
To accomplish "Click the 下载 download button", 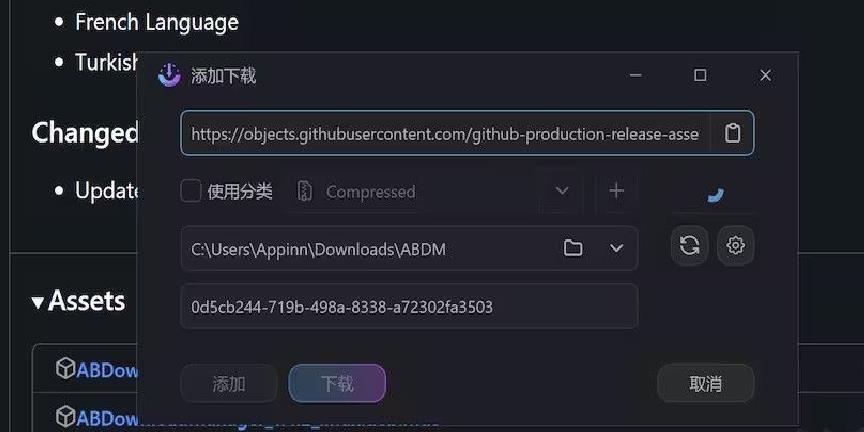I will coord(337,384).
